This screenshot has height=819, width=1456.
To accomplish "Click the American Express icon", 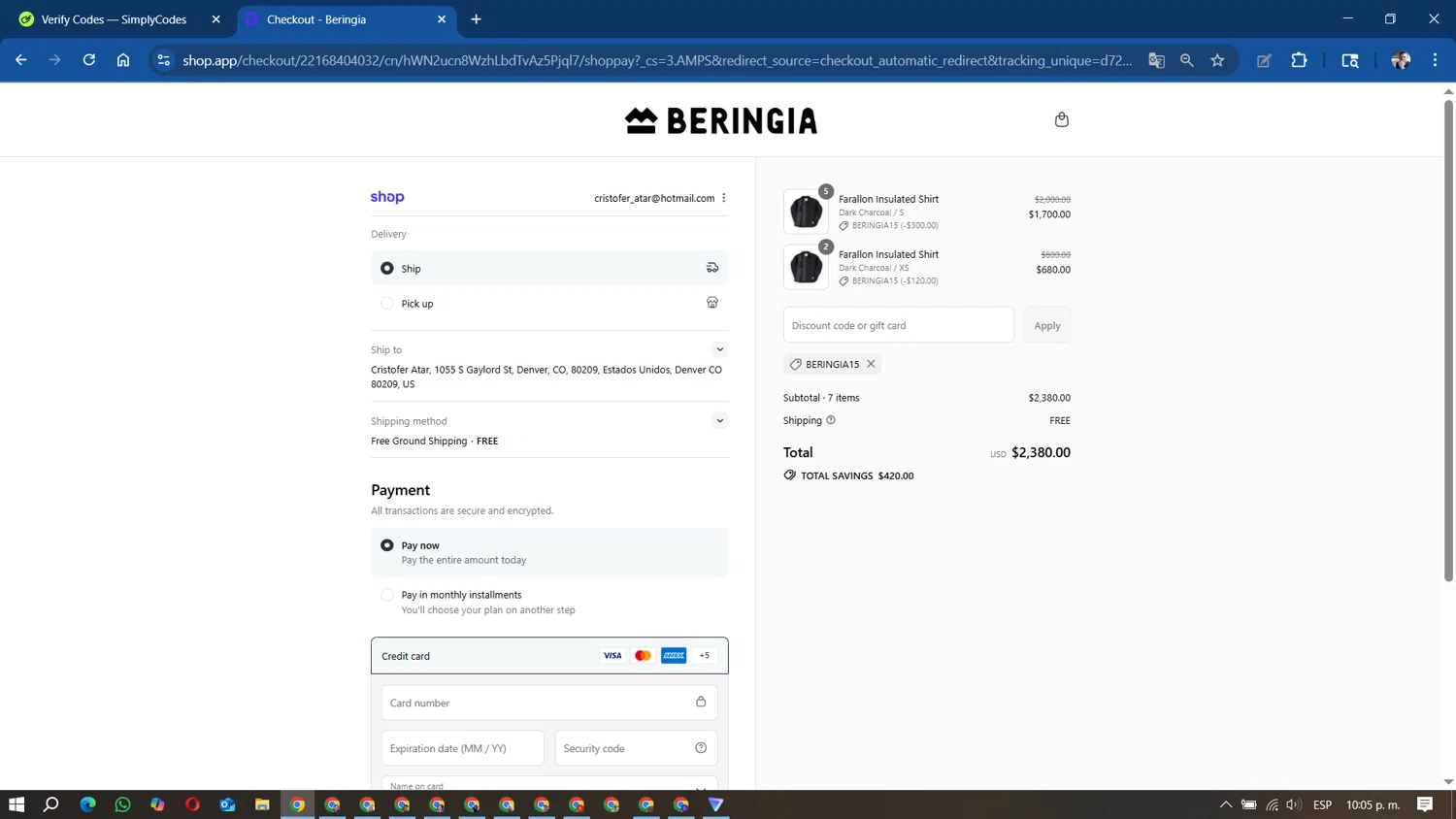I will 674,656.
